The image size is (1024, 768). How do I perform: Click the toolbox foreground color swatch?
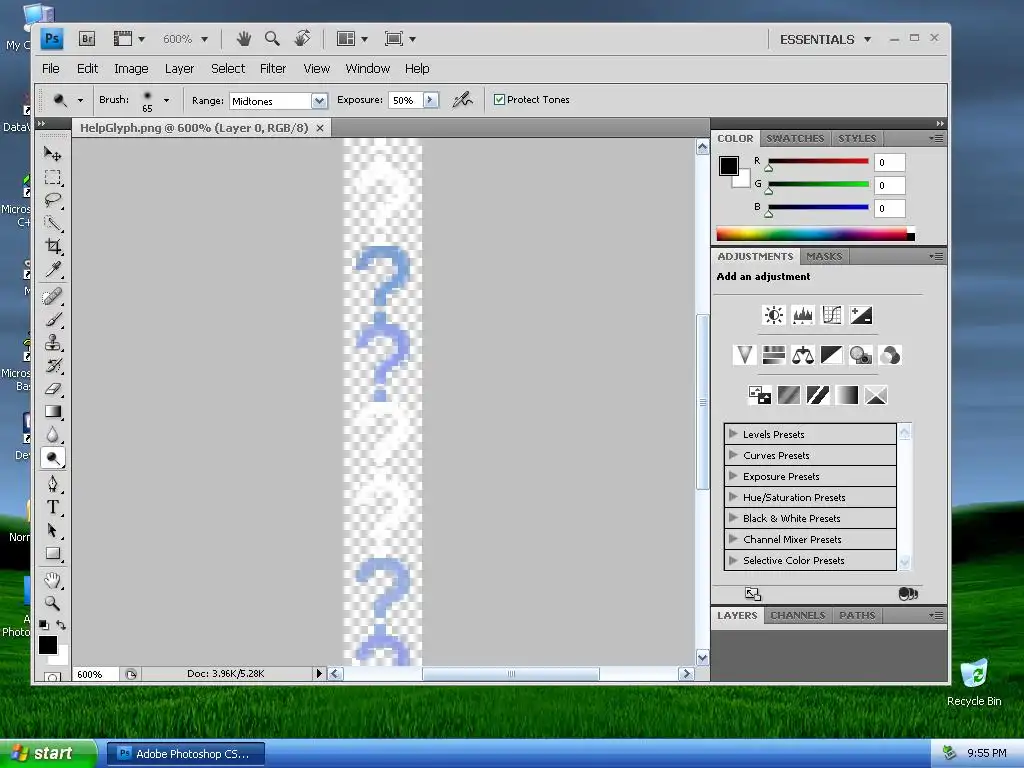tap(48, 645)
